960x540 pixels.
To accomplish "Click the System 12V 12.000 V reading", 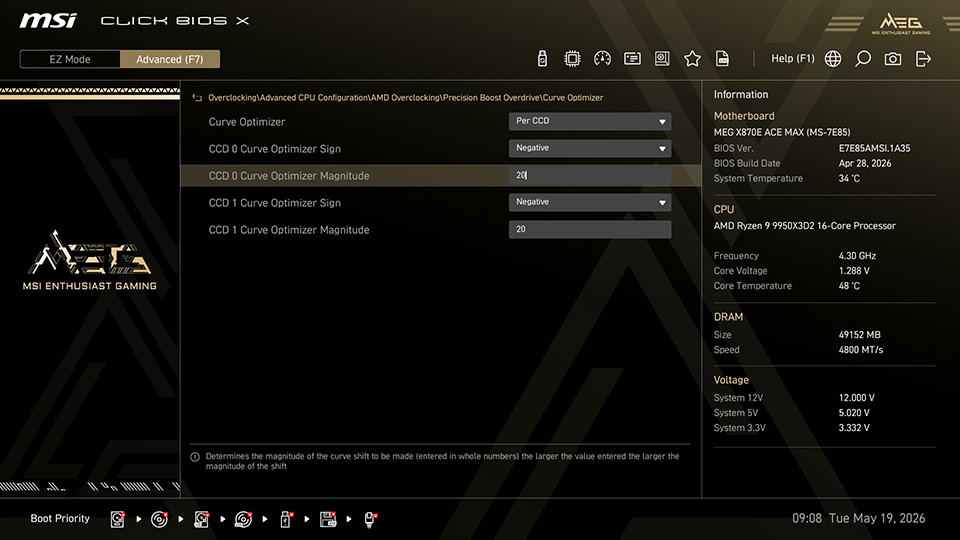I will point(856,398).
